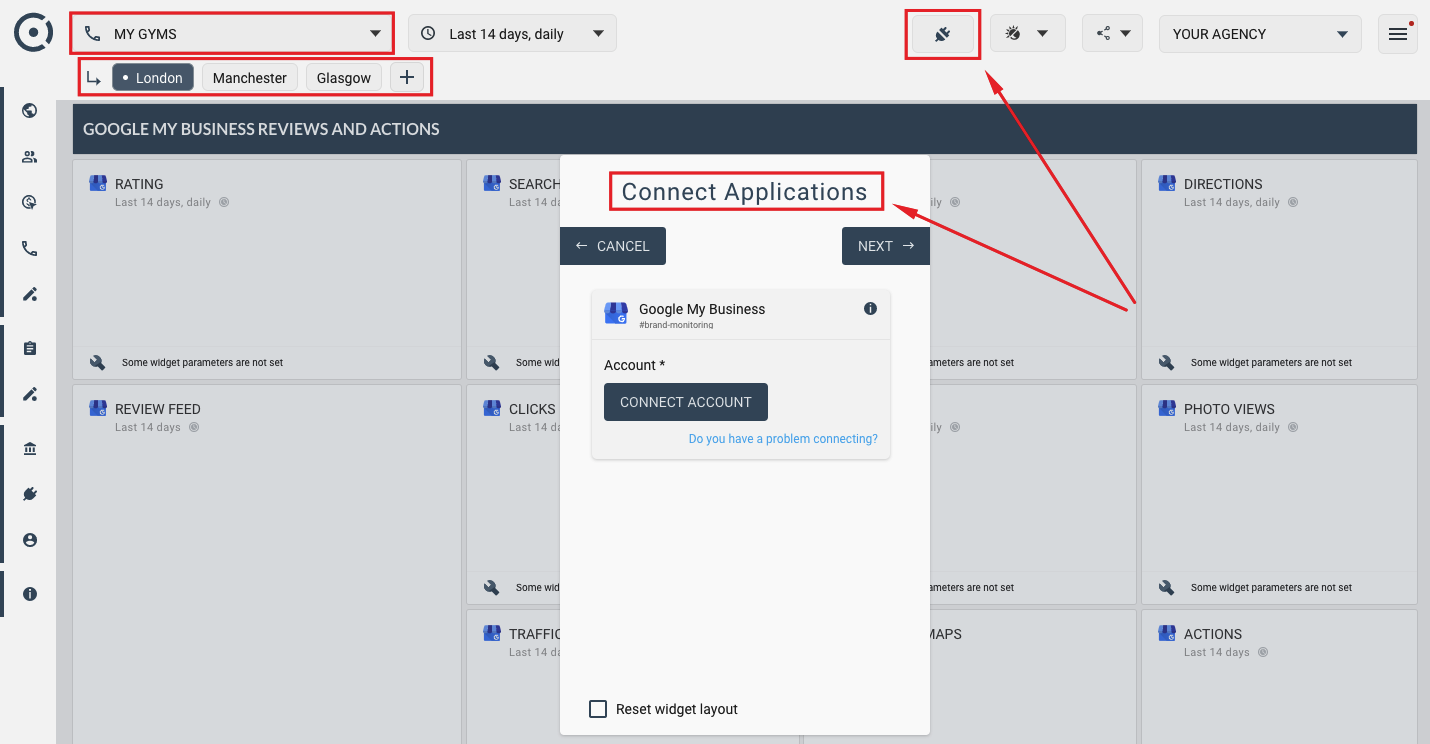Open the pie chart analytics section in the sidebar
This screenshot has height=744, width=1430.
tap(30, 203)
